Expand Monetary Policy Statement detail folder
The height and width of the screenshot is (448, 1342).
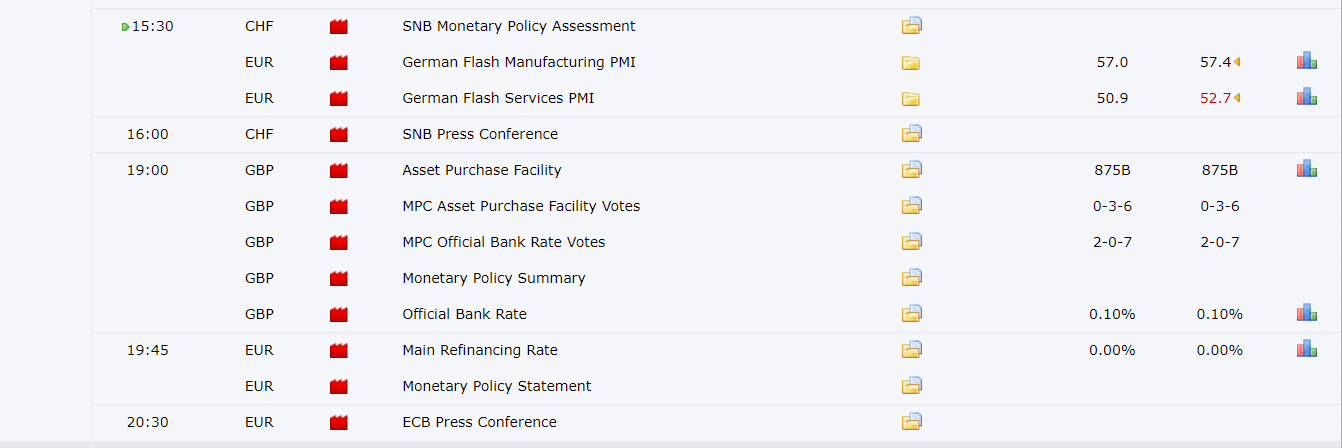[x=911, y=386]
